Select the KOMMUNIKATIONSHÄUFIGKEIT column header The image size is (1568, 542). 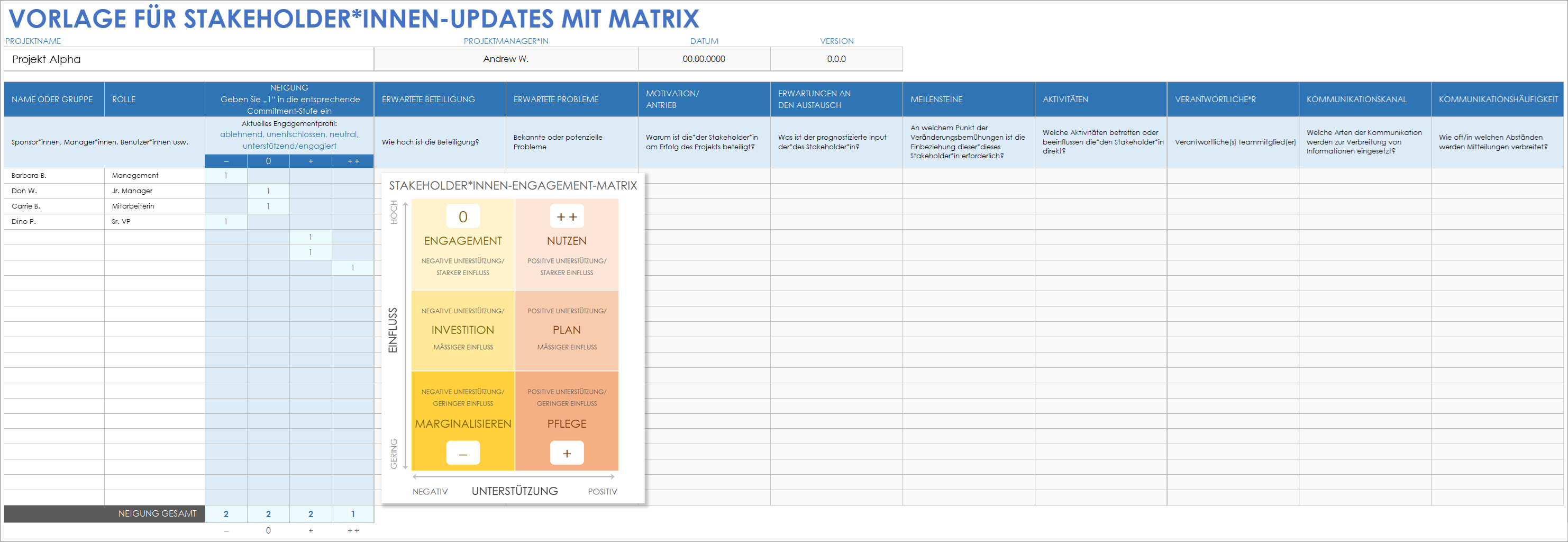click(x=1498, y=100)
